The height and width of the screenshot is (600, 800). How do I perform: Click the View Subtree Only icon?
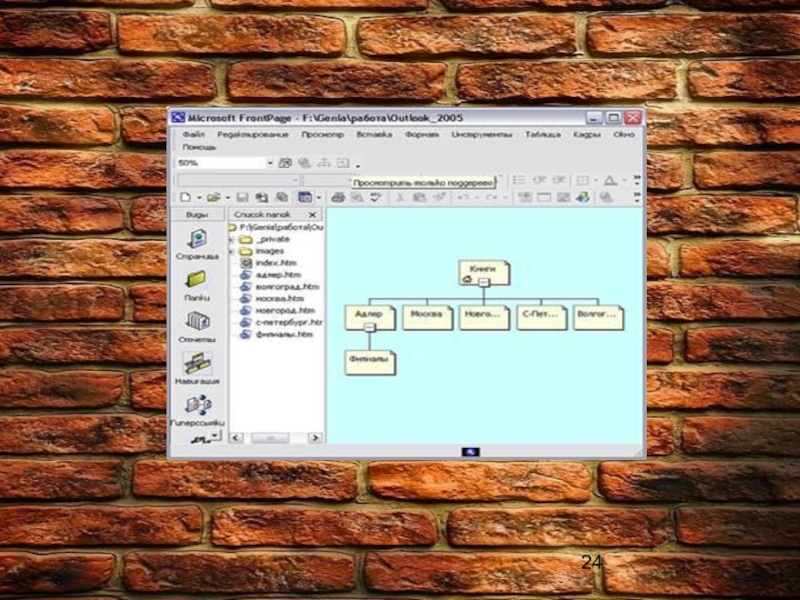[343, 163]
